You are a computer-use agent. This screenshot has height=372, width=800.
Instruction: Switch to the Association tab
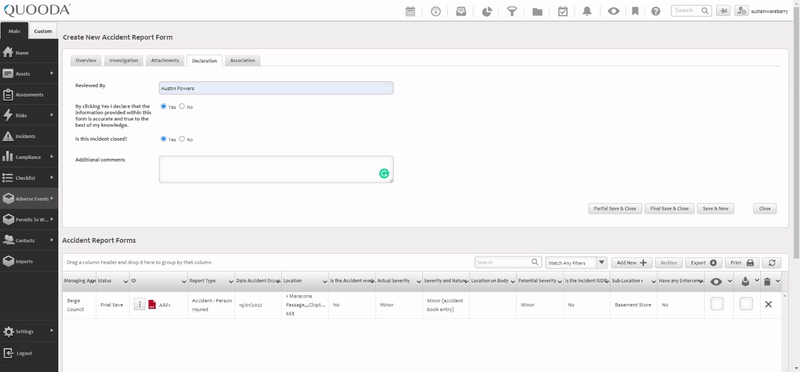click(x=242, y=60)
